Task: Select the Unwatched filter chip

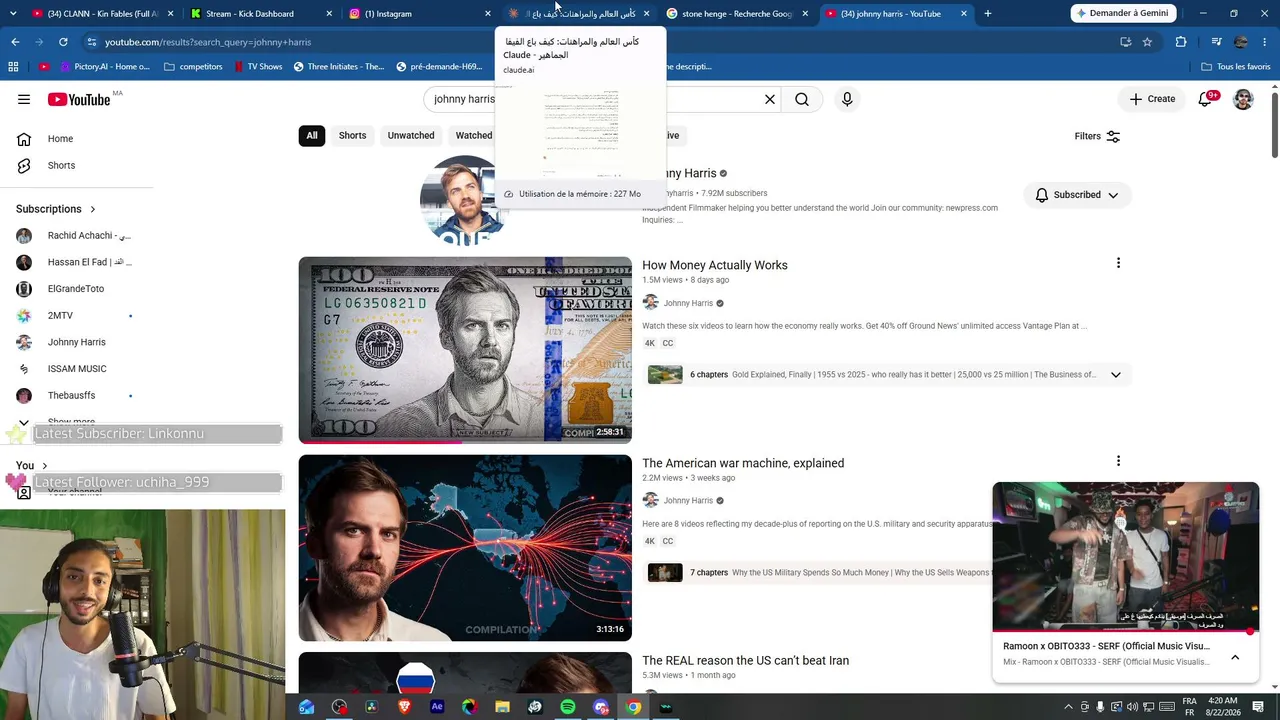Action: click(411, 136)
